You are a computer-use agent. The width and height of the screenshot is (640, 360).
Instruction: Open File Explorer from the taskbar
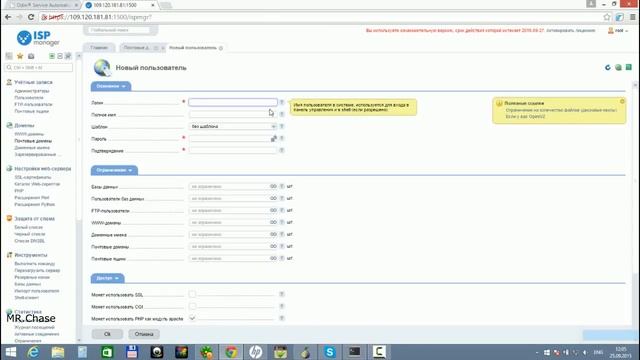pos(58,352)
